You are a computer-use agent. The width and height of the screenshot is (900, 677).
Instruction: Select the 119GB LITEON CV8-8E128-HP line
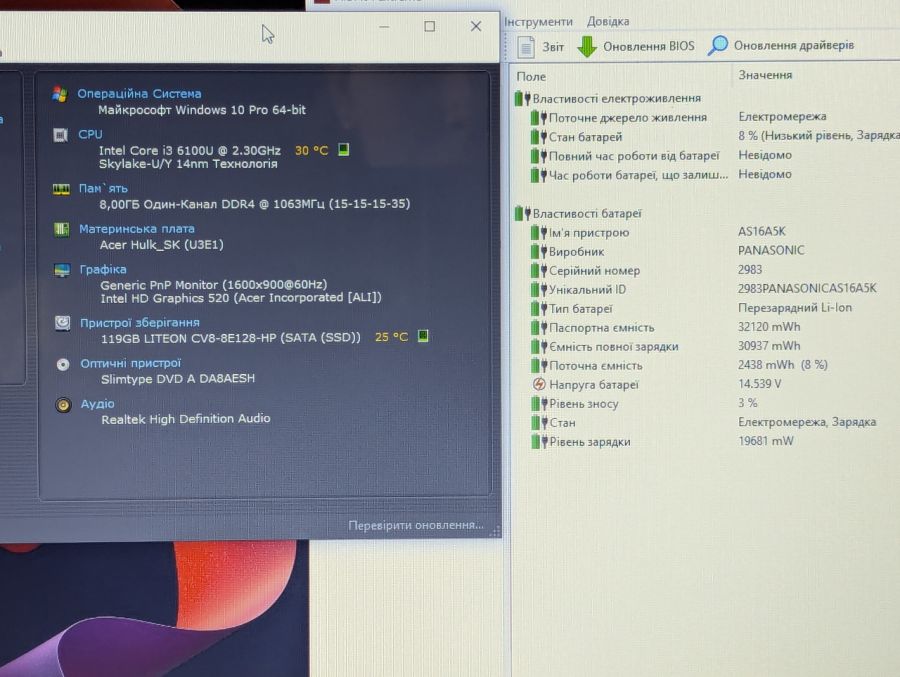coord(231,338)
